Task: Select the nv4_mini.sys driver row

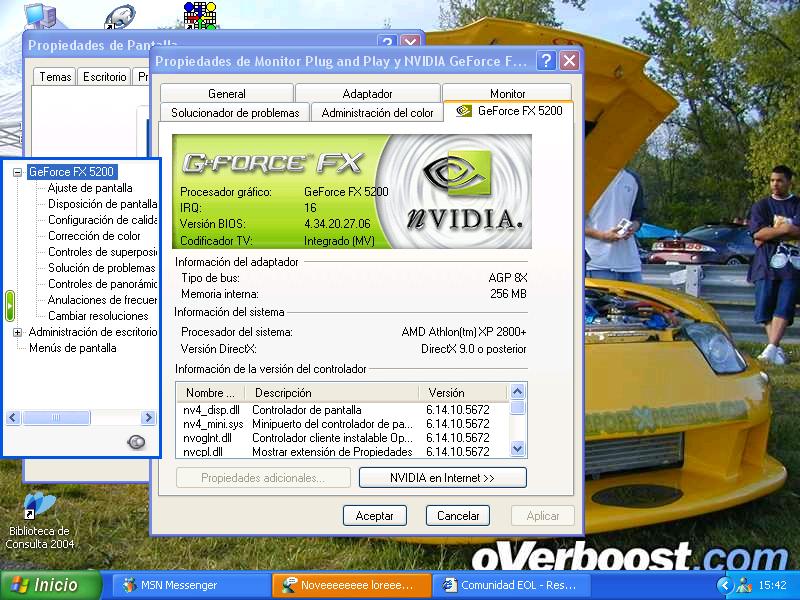Action: pos(342,424)
